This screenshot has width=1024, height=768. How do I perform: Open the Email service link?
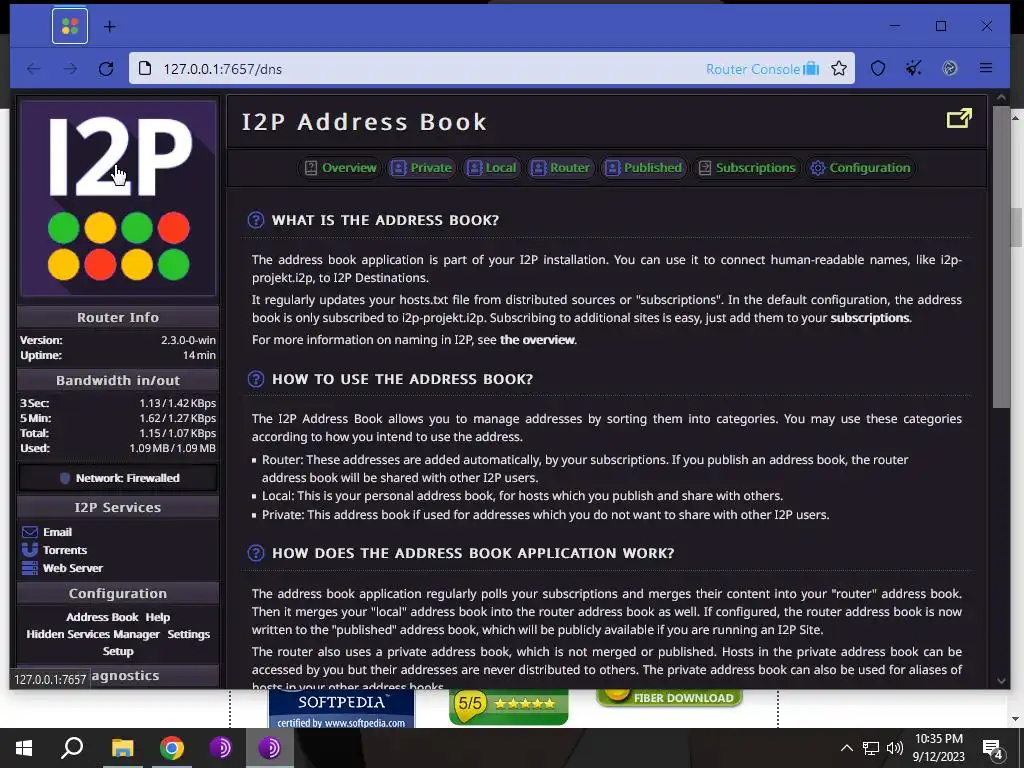tap(57, 532)
